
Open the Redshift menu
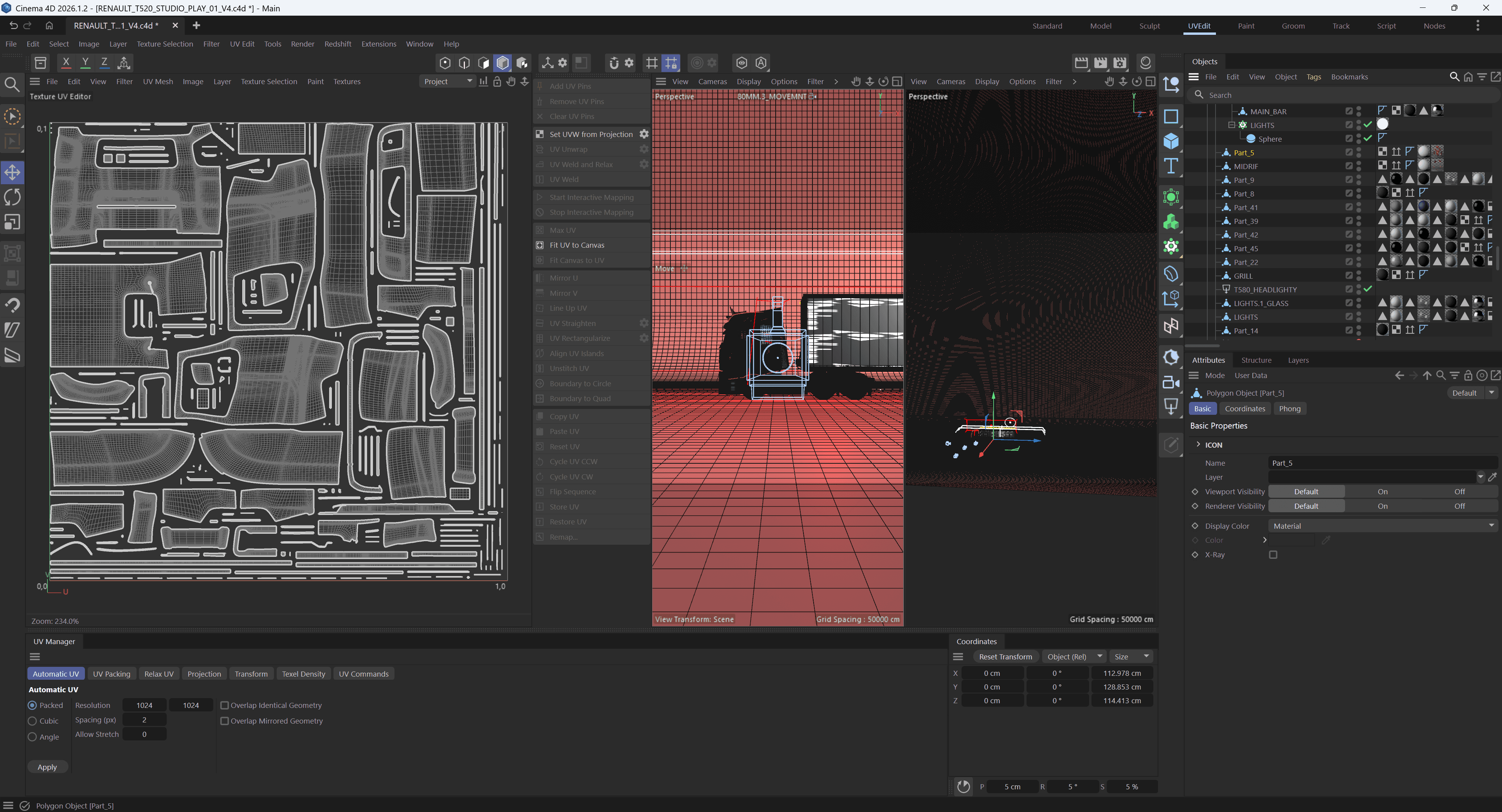[x=338, y=44]
